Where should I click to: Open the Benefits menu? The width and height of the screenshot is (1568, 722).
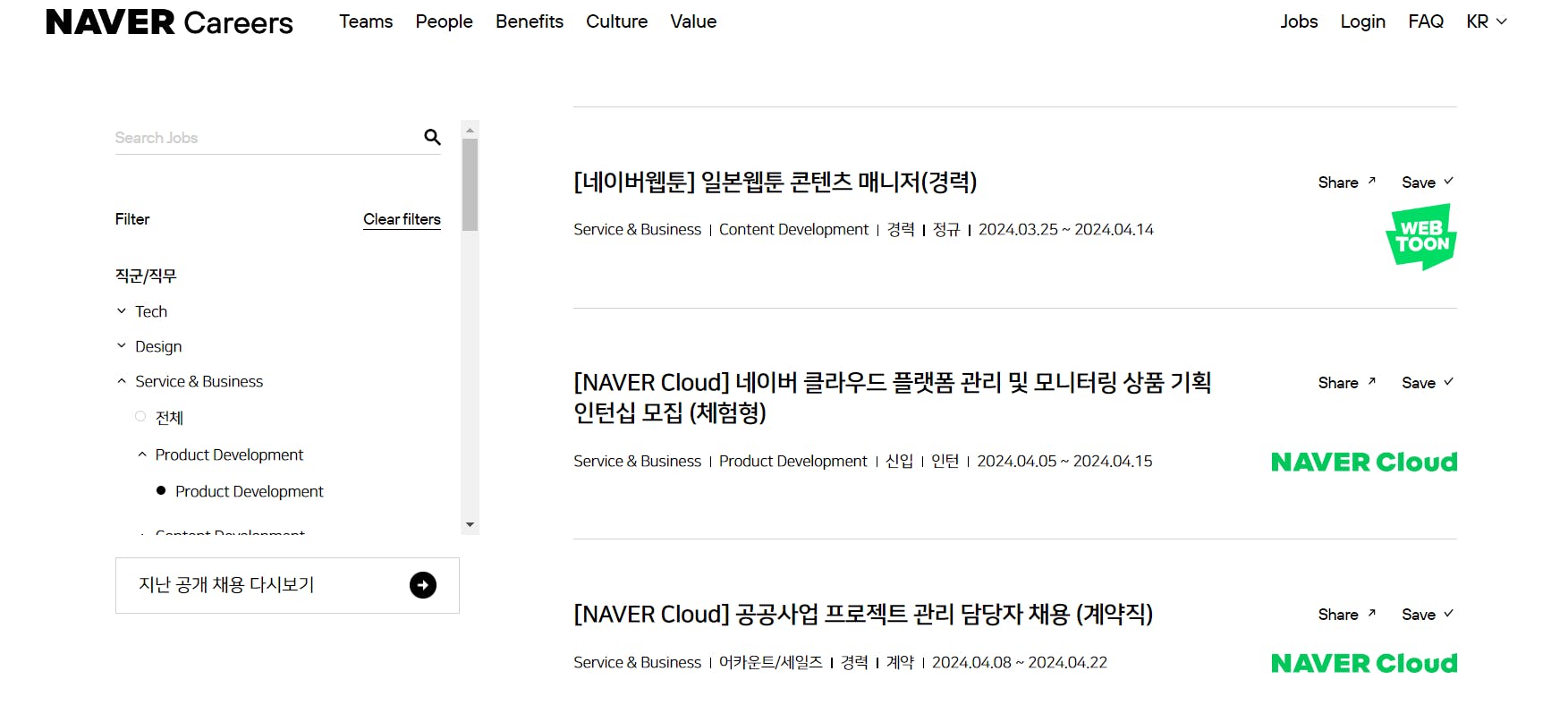[x=530, y=21]
